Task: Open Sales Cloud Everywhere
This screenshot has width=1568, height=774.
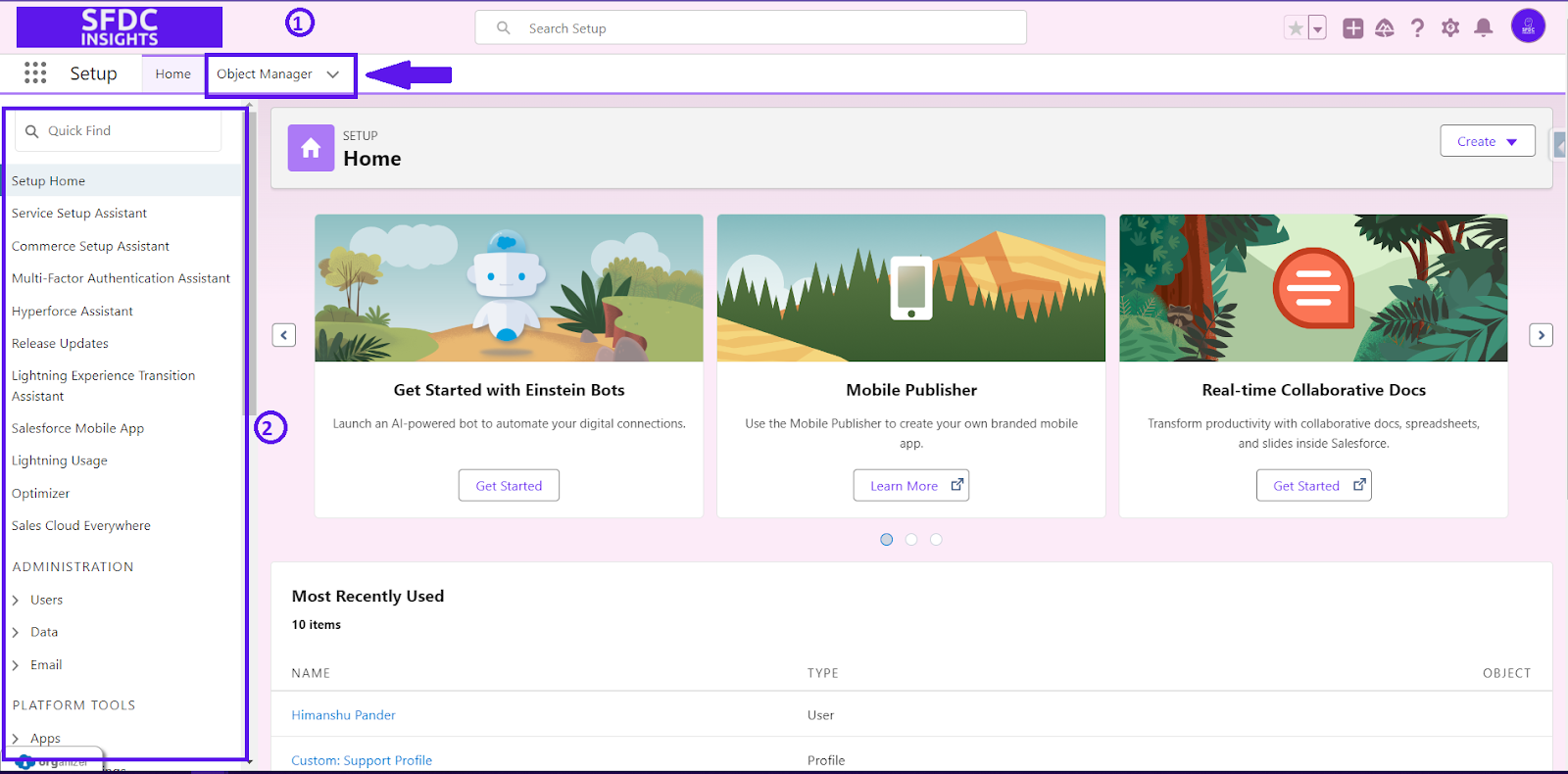Action: tap(81, 526)
